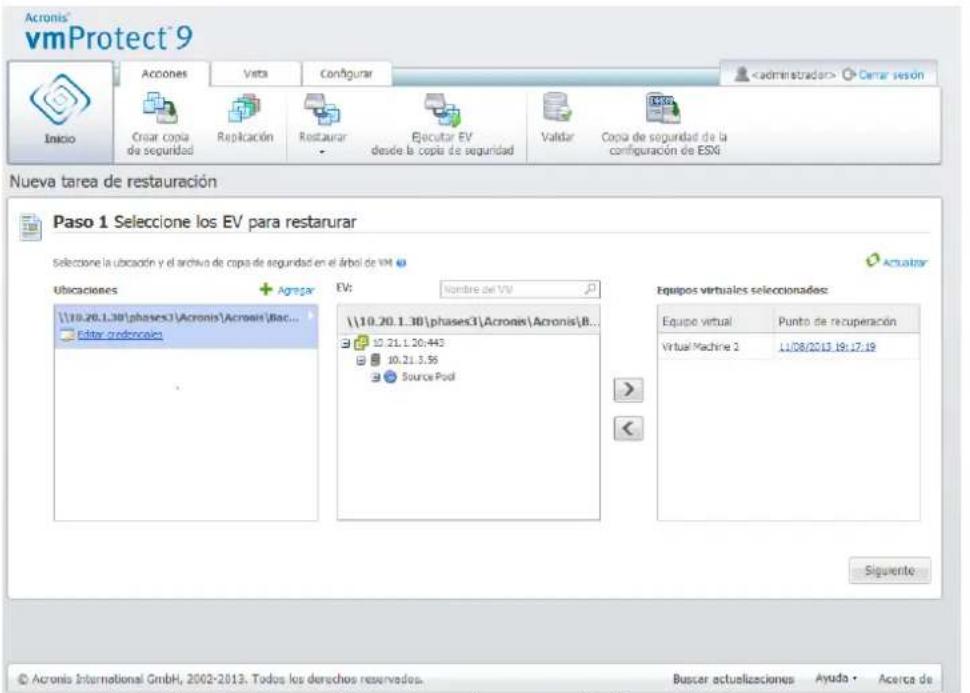Screen dimensions: 970x693
Task: Open the Replicación tool icon
Action: click(x=245, y=108)
